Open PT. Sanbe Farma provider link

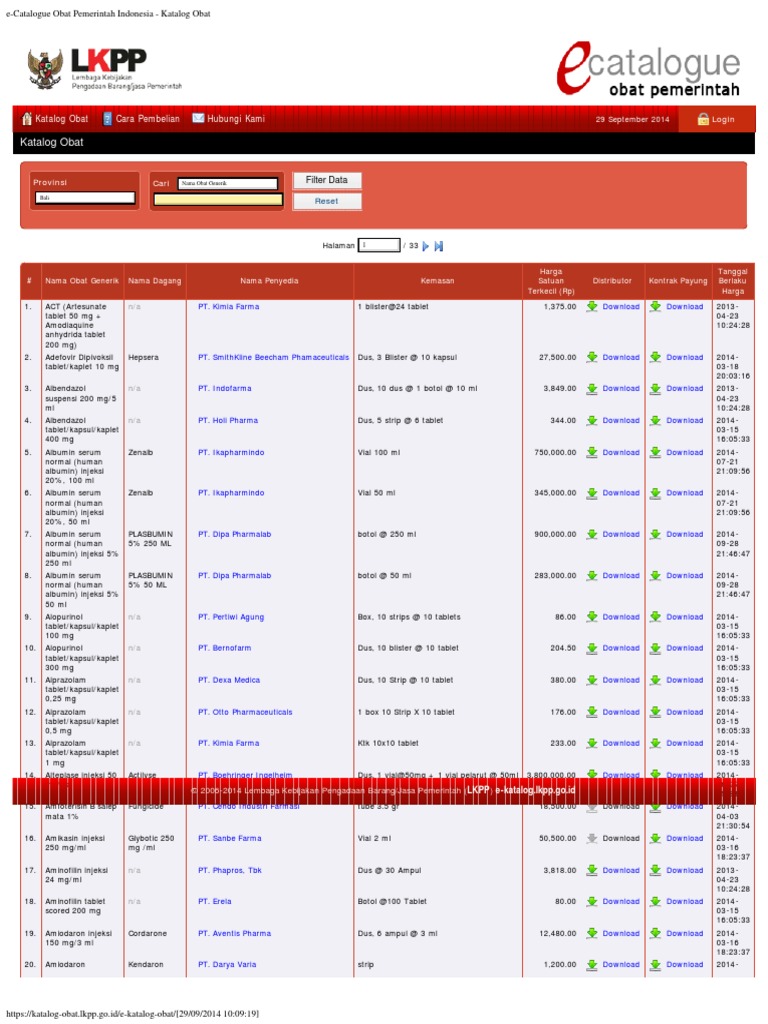point(230,838)
